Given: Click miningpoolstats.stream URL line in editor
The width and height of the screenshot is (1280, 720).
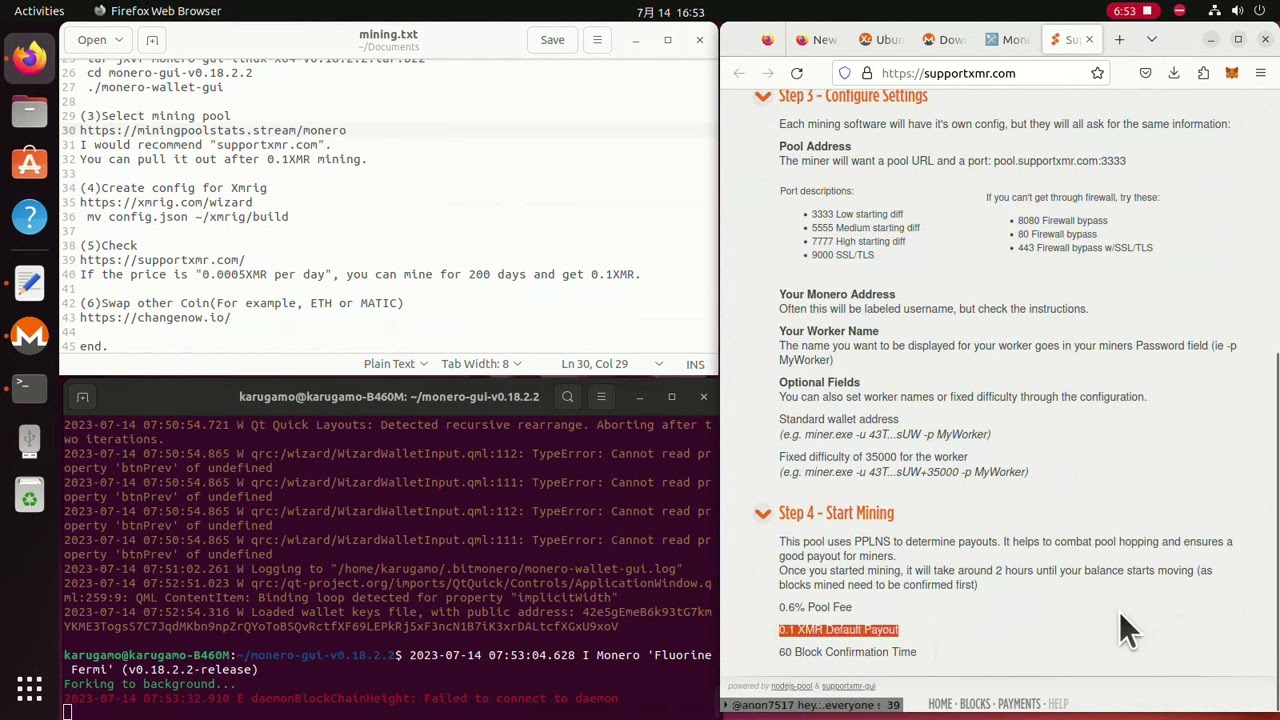Looking at the screenshot, I should [x=213, y=130].
